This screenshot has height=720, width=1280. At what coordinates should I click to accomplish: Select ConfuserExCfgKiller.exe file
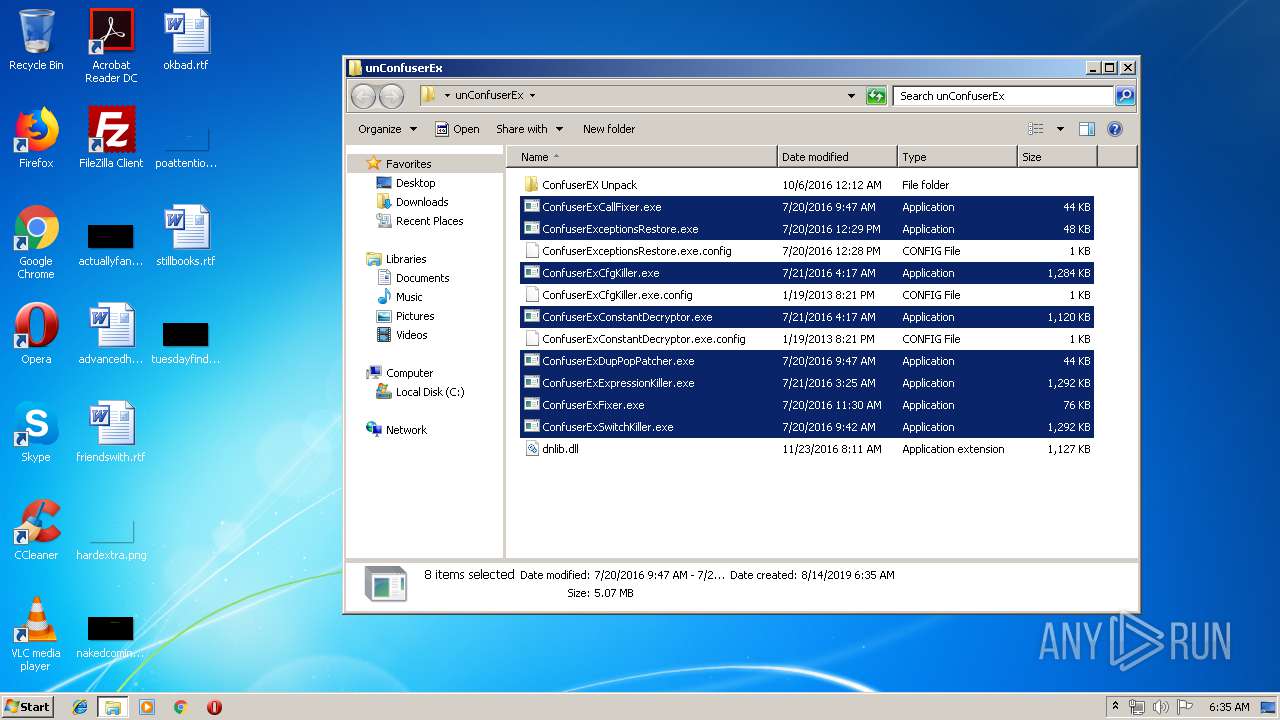pos(806,273)
